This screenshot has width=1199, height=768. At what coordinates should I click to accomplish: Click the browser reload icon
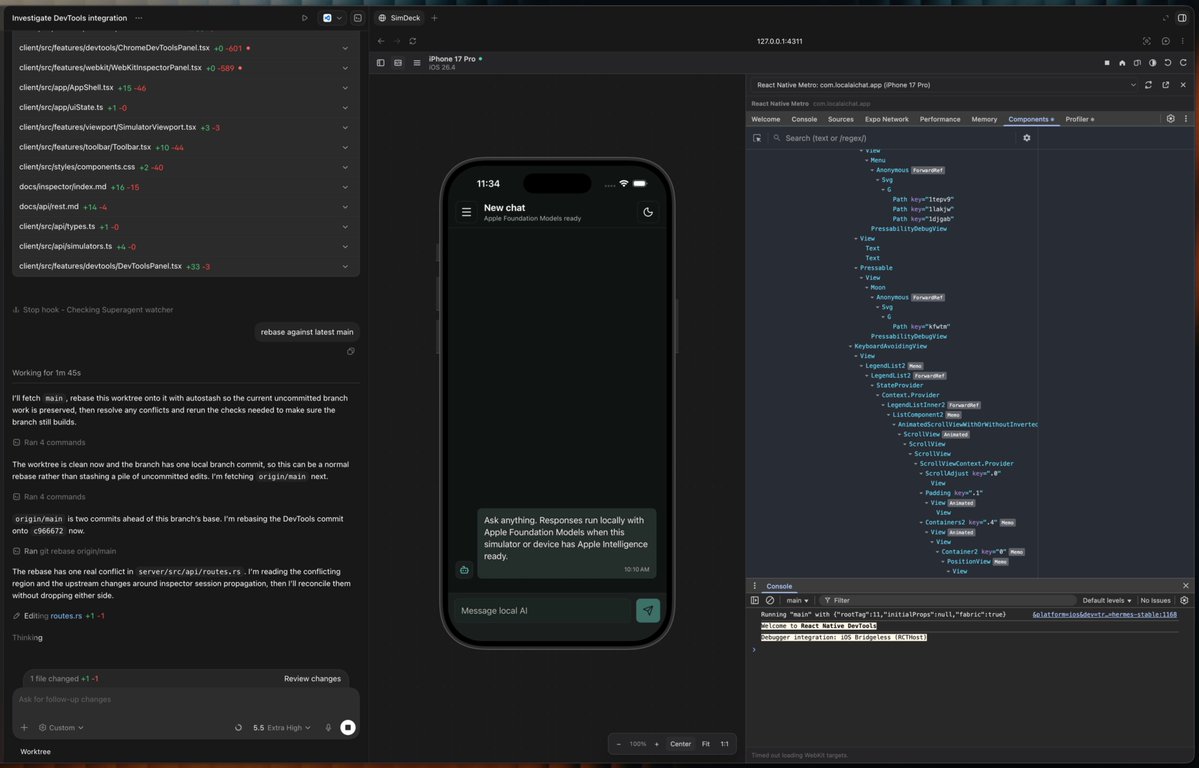pos(413,41)
